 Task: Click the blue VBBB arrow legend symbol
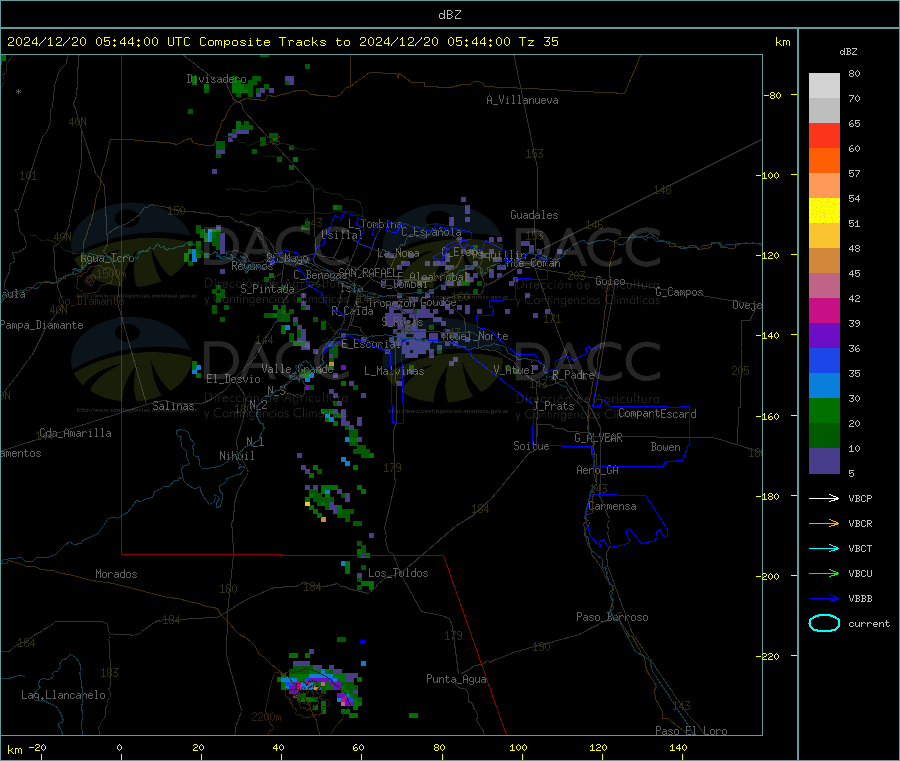(x=824, y=599)
